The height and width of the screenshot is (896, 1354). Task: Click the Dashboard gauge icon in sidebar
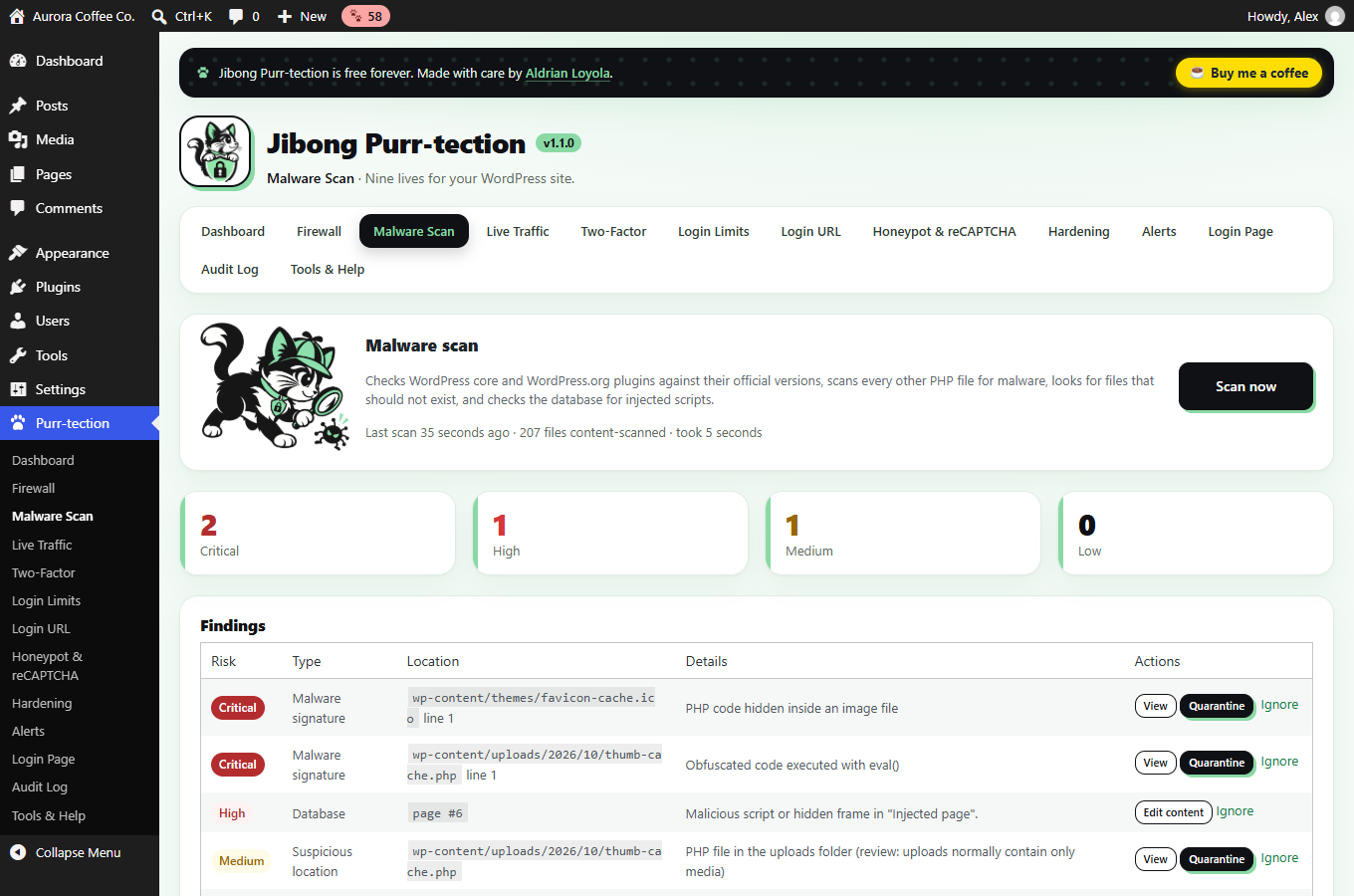point(18,61)
